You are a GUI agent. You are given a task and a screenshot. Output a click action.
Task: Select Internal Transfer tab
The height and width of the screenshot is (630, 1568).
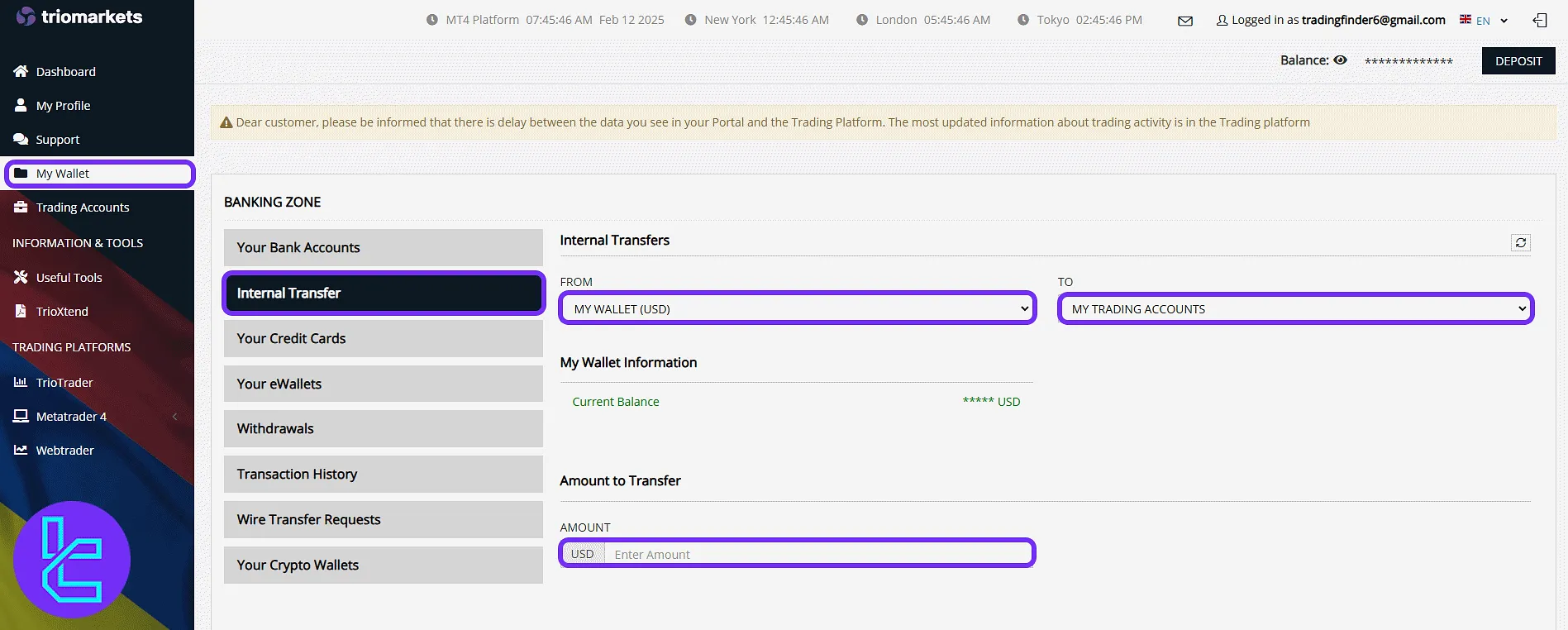pyautogui.click(x=384, y=293)
